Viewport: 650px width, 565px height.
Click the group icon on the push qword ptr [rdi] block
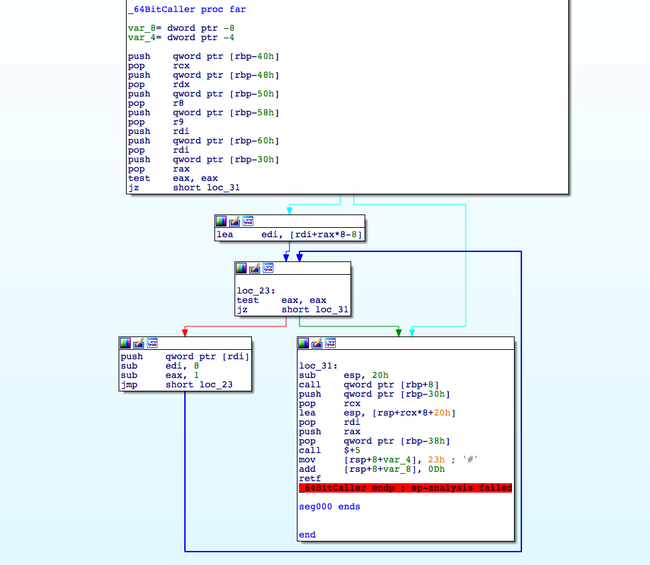tap(152, 343)
